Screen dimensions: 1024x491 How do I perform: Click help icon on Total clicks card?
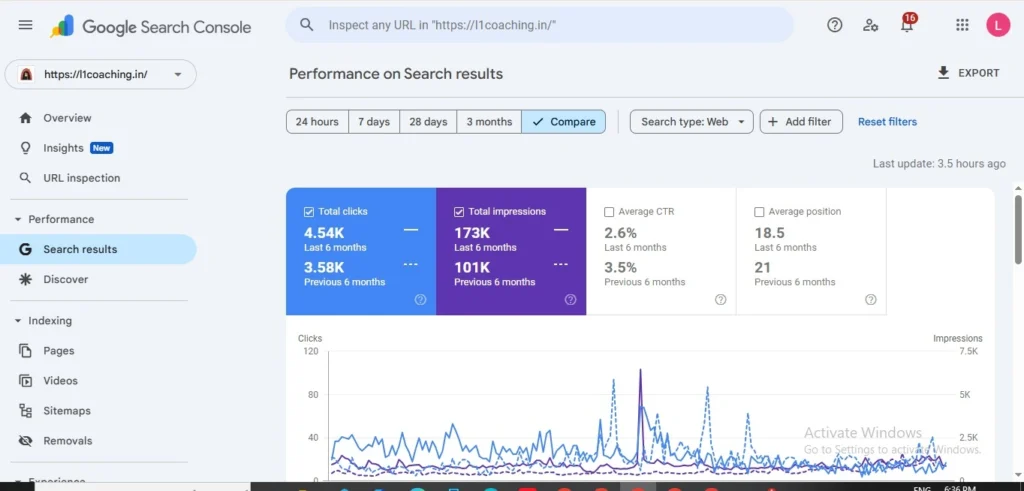coord(421,300)
